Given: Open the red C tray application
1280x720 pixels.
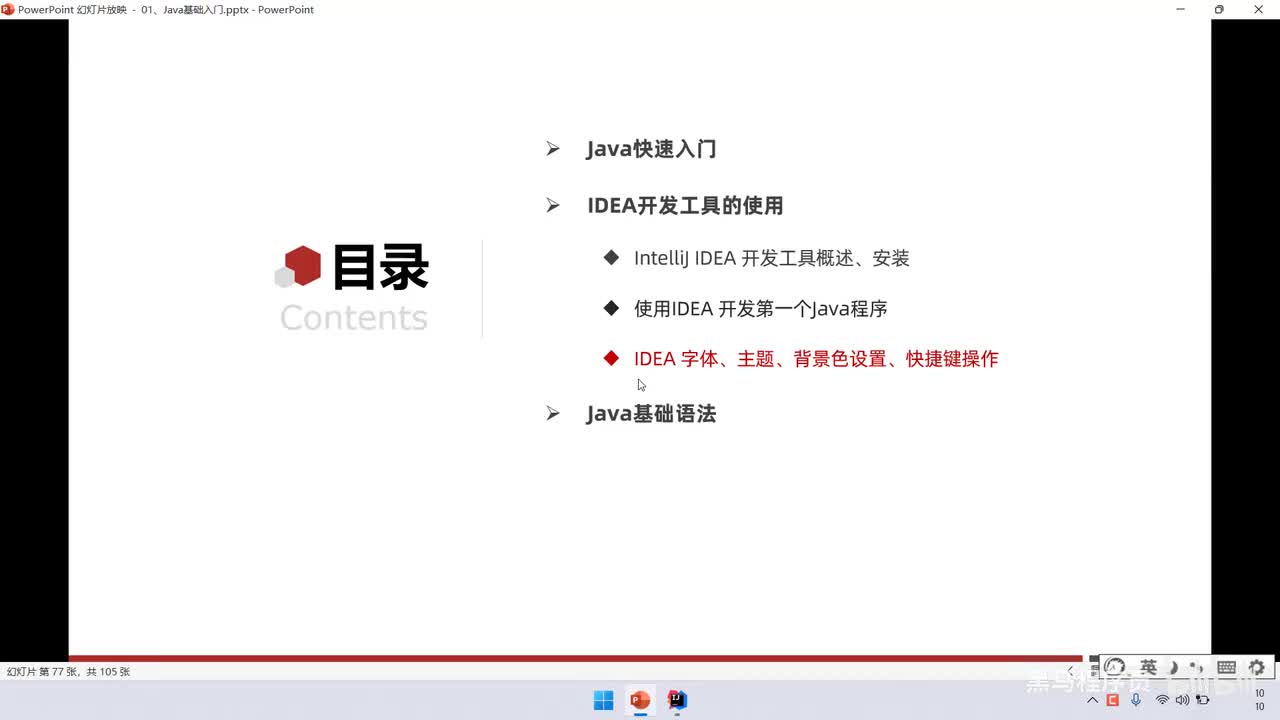Looking at the screenshot, I should [x=1112, y=700].
